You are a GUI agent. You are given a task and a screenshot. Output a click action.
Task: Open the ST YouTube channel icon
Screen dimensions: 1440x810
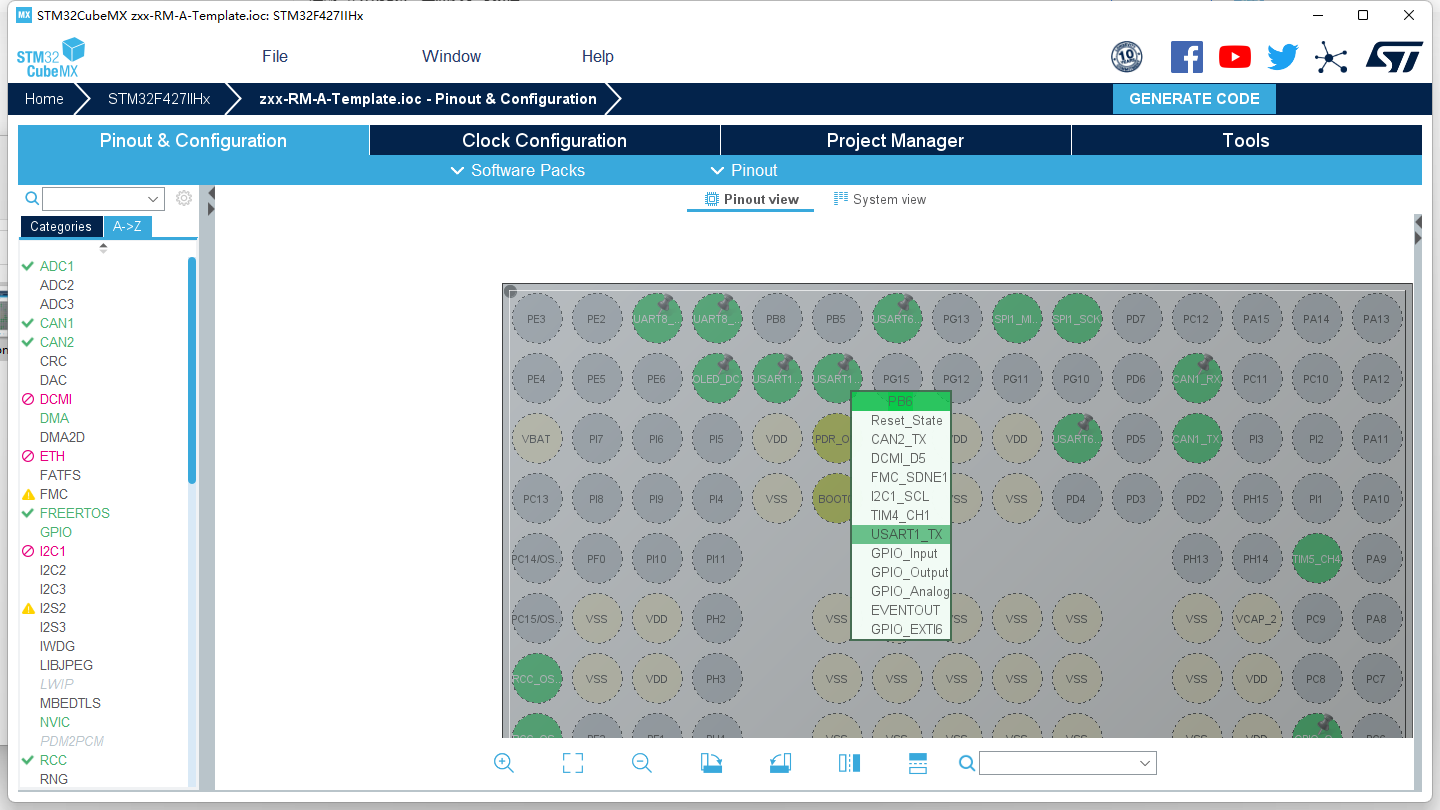coord(1235,57)
